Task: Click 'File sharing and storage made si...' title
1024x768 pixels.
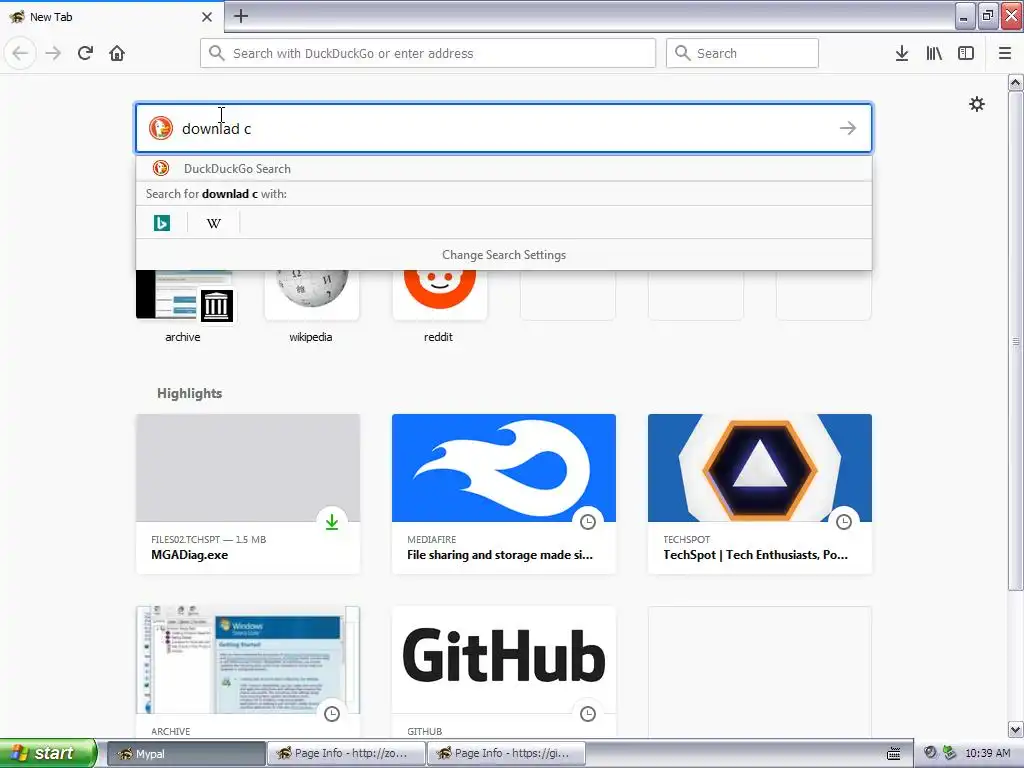Action: coord(500,555)
